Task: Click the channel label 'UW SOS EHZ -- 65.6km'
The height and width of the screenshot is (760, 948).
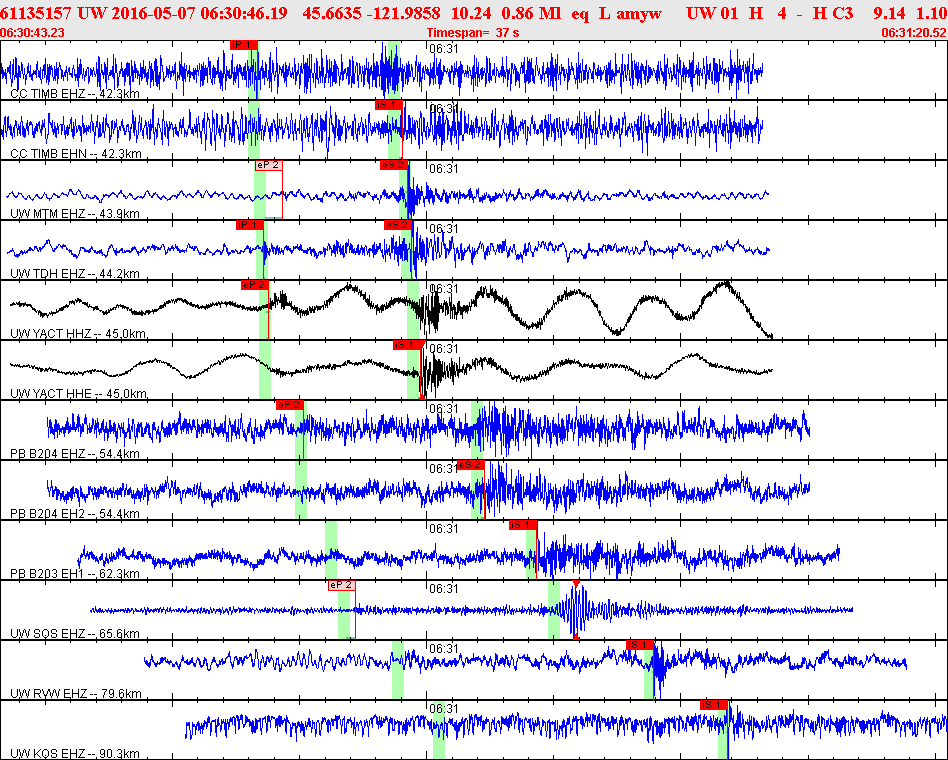Action: coord(75,634)
